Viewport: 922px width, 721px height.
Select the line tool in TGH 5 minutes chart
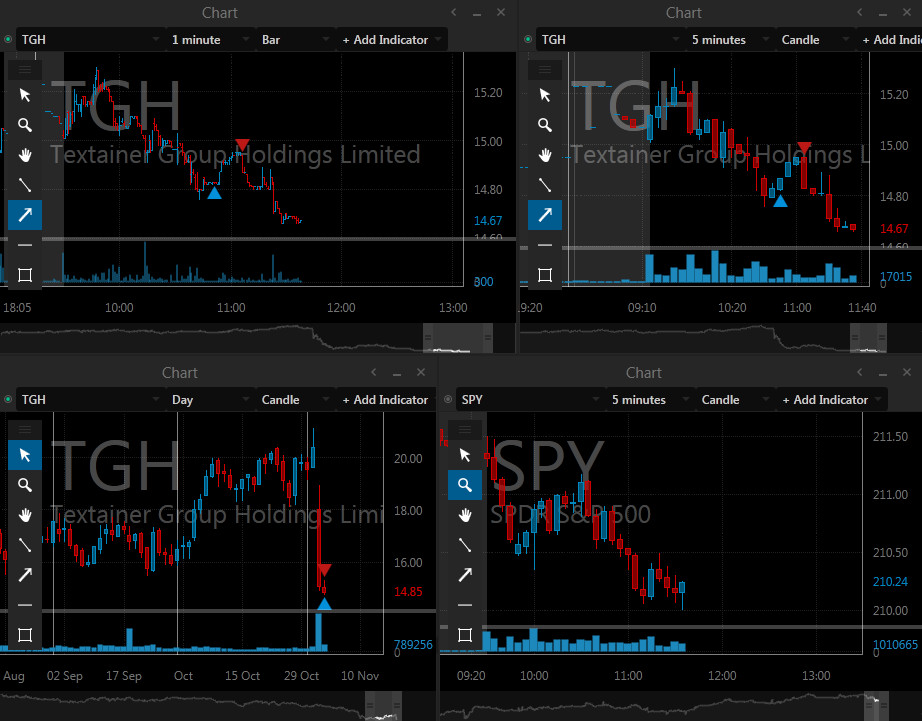pyautogui.click(x=545, y=185)
